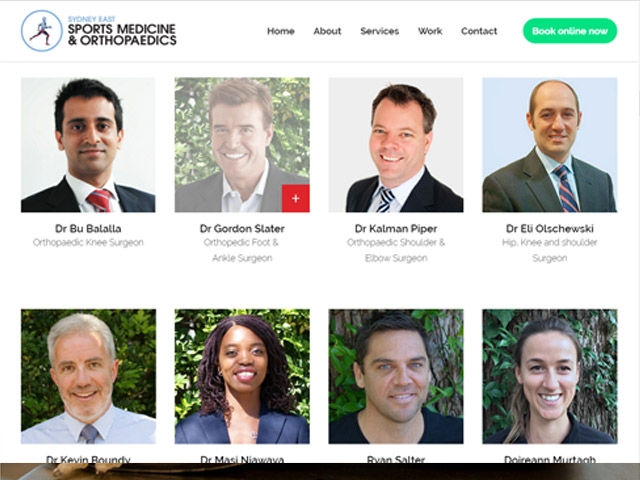Go to the Services menu
The image size is (640, 480).
pos(380,31)
